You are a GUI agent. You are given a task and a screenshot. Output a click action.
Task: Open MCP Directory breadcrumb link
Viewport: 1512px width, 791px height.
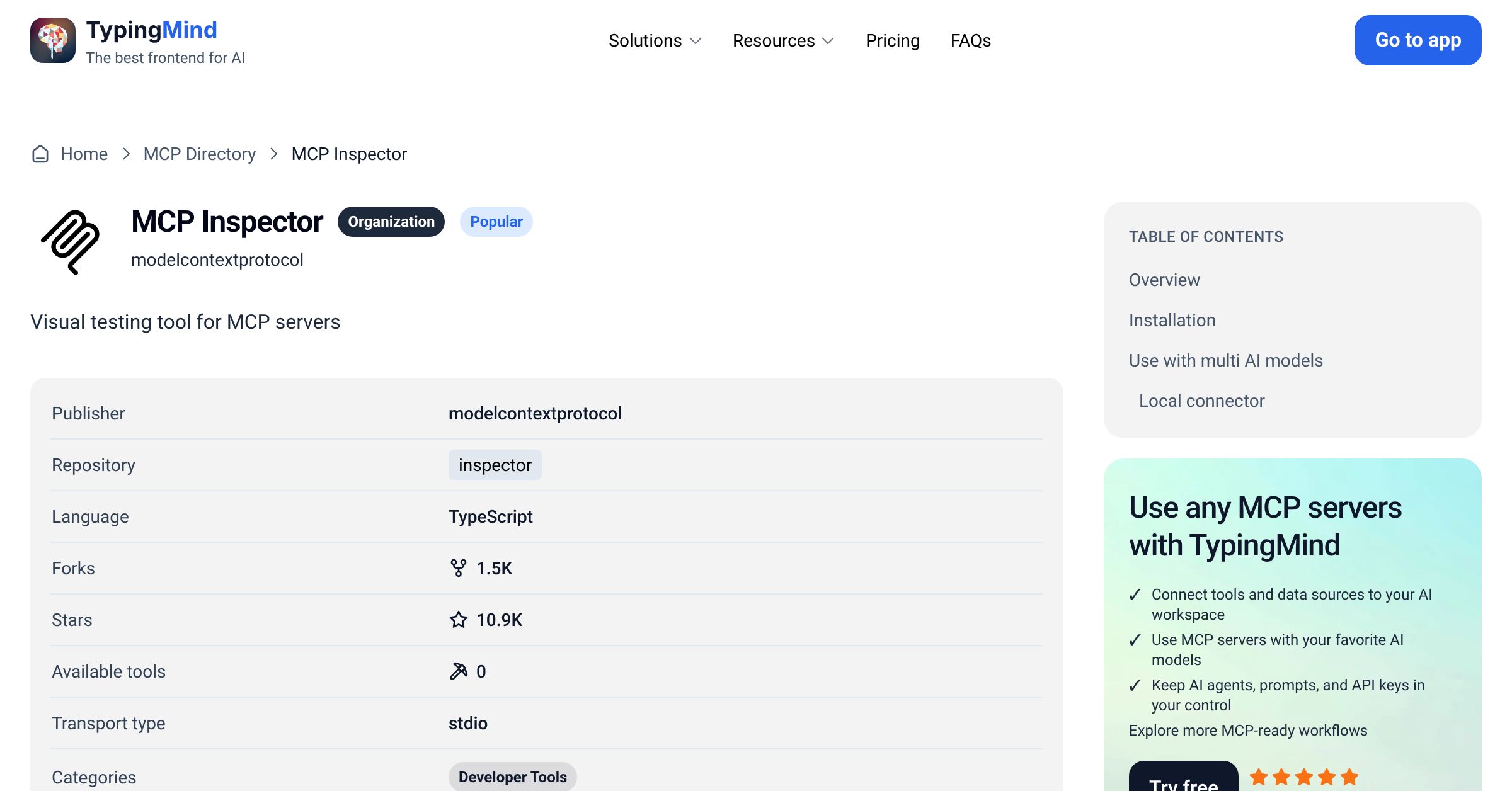coord(200,154)
